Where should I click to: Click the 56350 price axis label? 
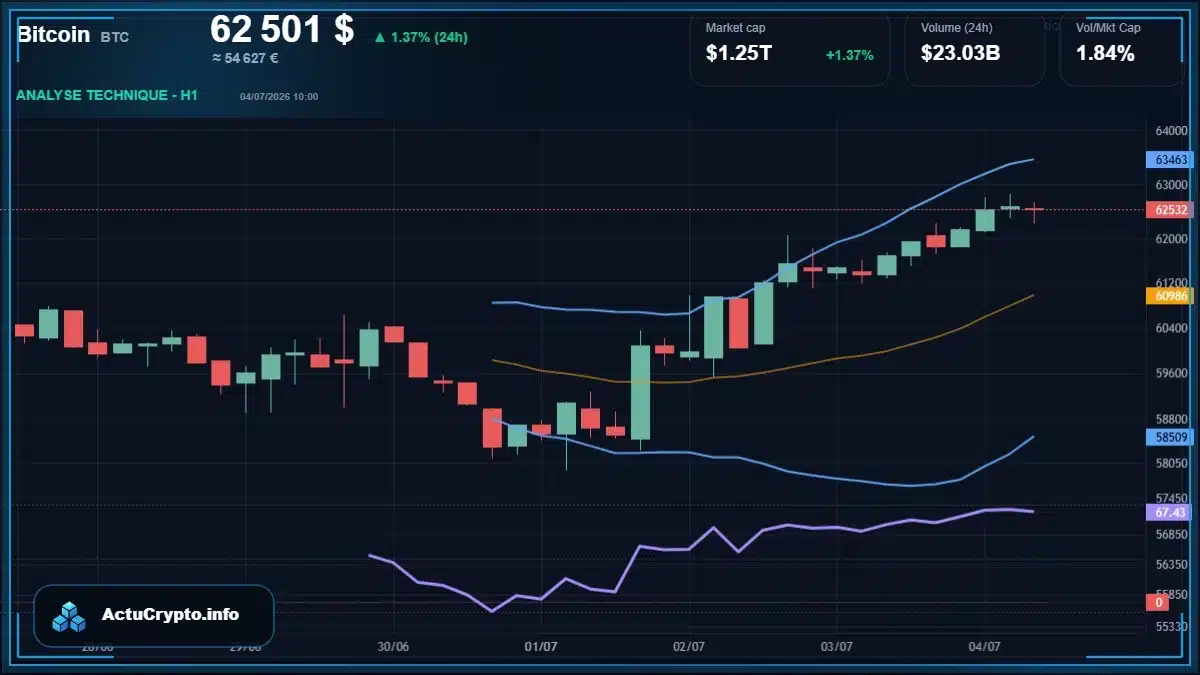1171,564
